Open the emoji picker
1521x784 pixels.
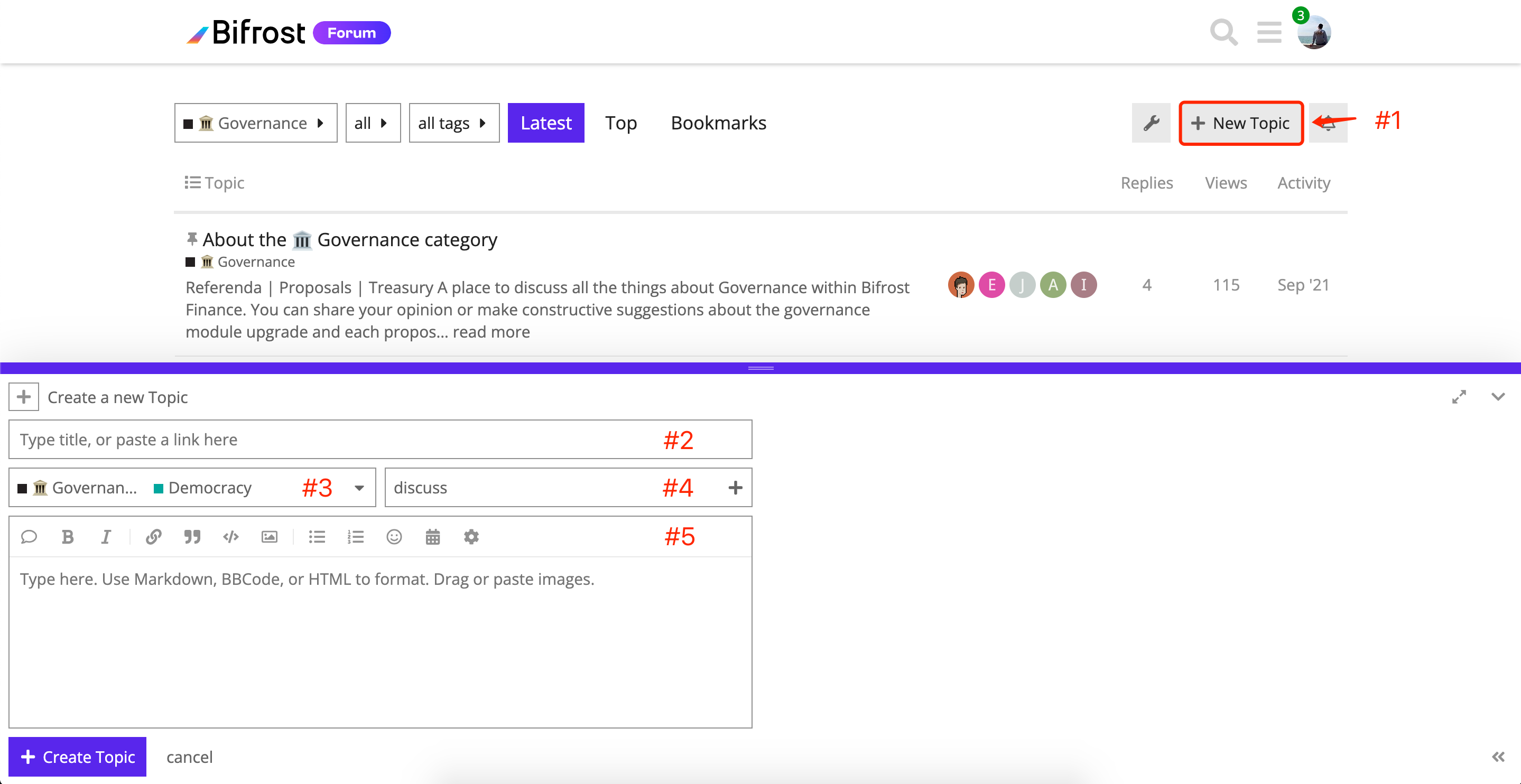(394, 537)
